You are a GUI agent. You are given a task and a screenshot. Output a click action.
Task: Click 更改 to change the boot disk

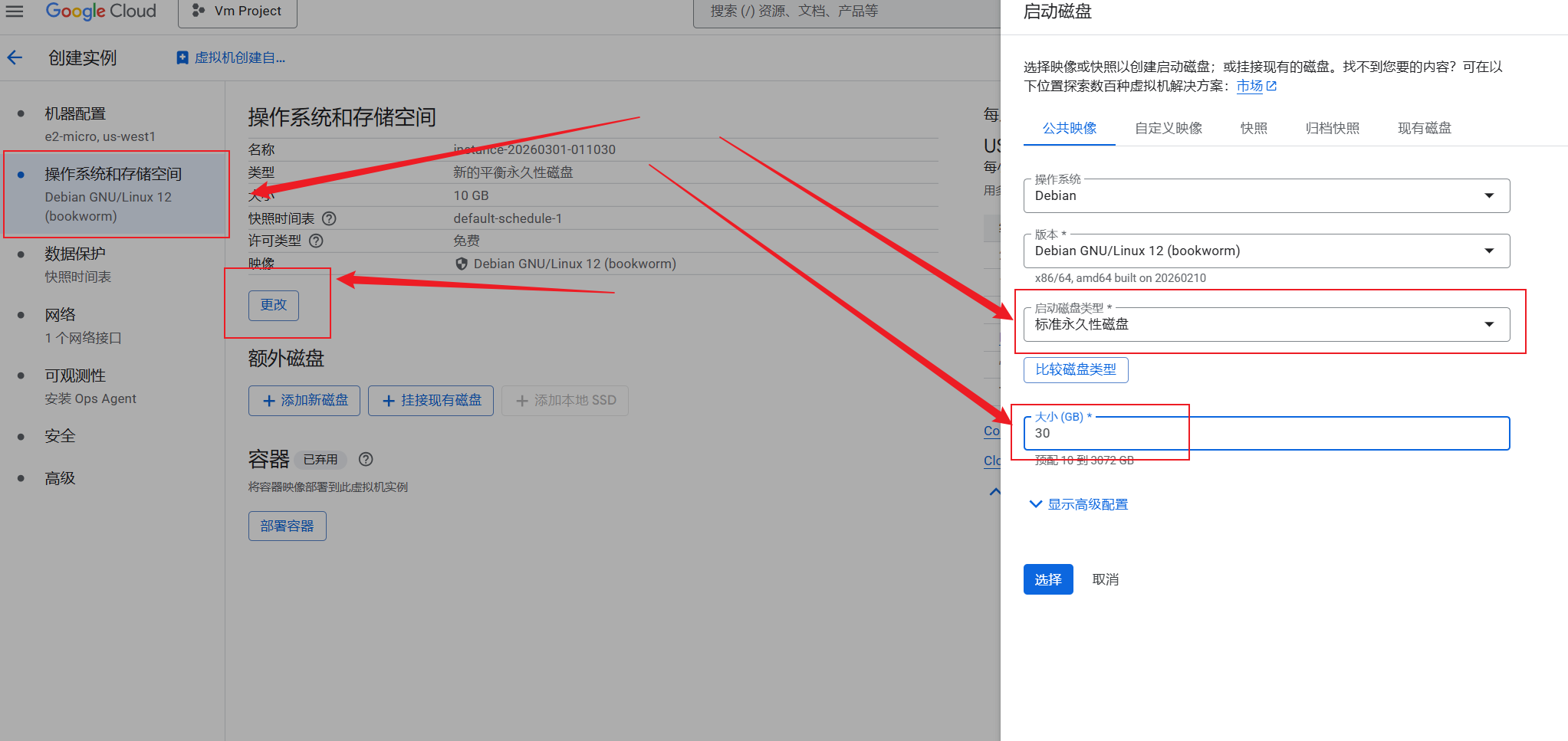tap(273, 304)
